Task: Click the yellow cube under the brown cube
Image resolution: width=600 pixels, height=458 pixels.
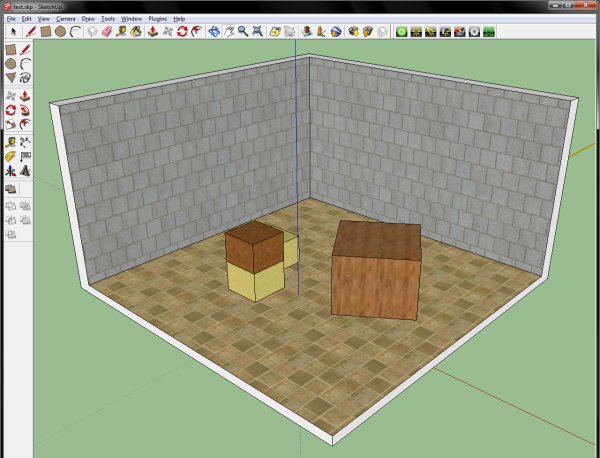Action: pos(255,282)
